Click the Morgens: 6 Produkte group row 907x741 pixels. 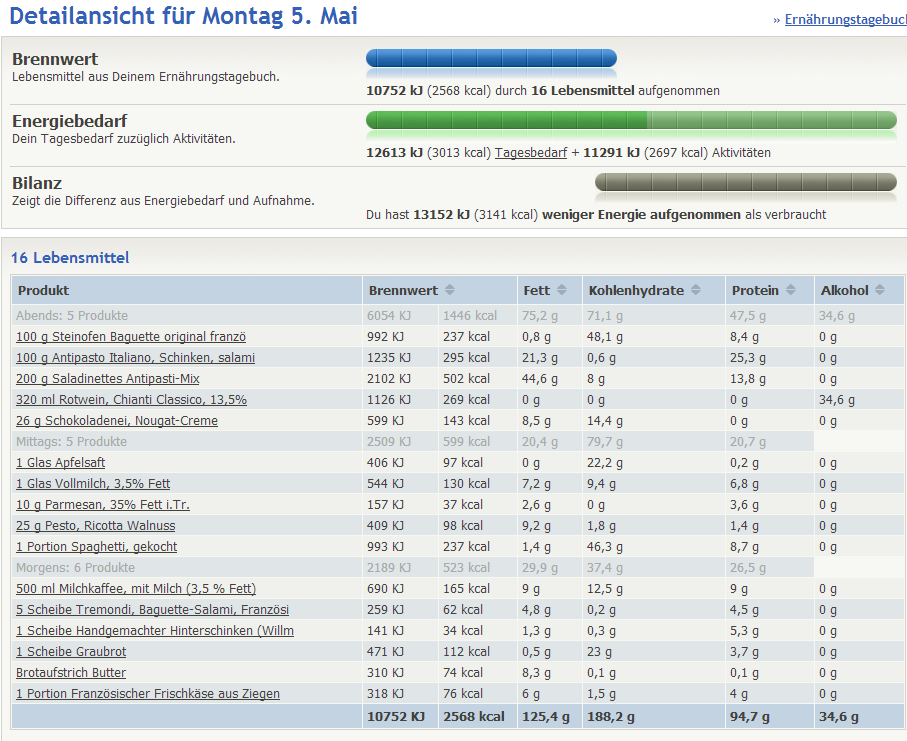74,568
